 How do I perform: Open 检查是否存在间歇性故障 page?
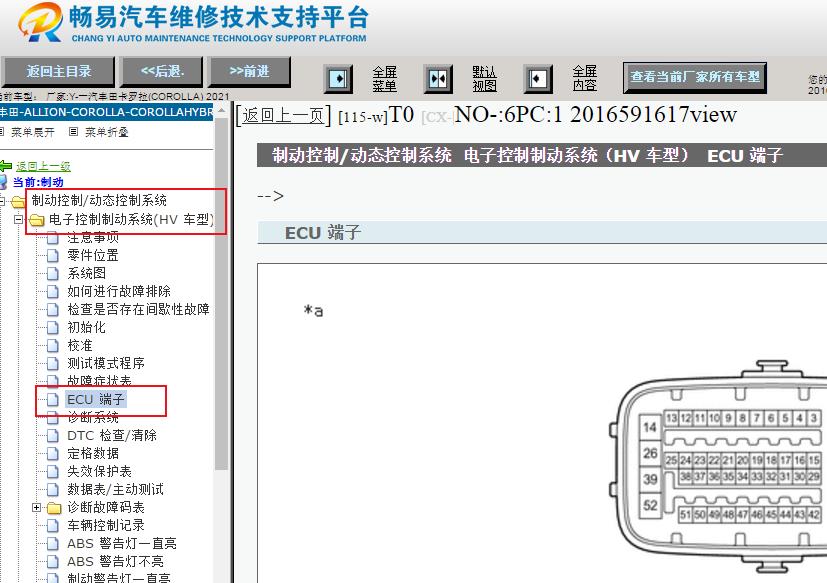tap(138, 309)
